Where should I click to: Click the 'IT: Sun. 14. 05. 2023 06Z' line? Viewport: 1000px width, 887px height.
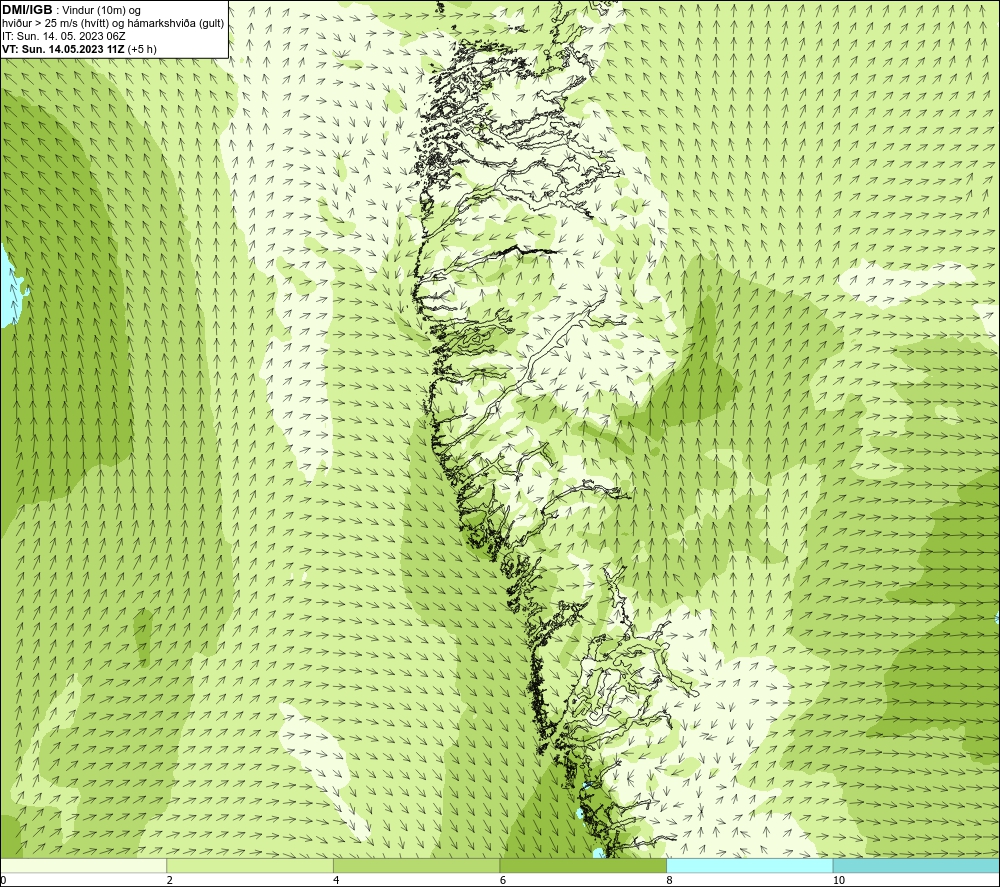click(x=64, y=36)
